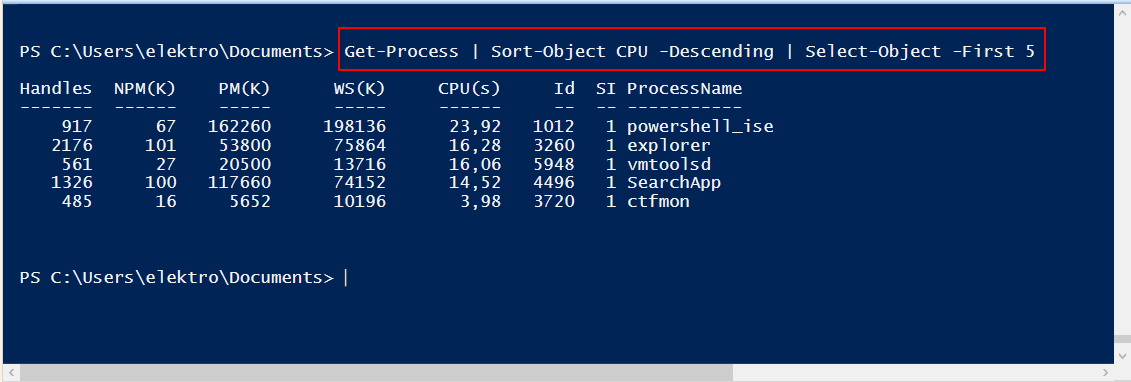
Task: Click the horizontal scrollbar right arrow
Action: click(1106, 373)
